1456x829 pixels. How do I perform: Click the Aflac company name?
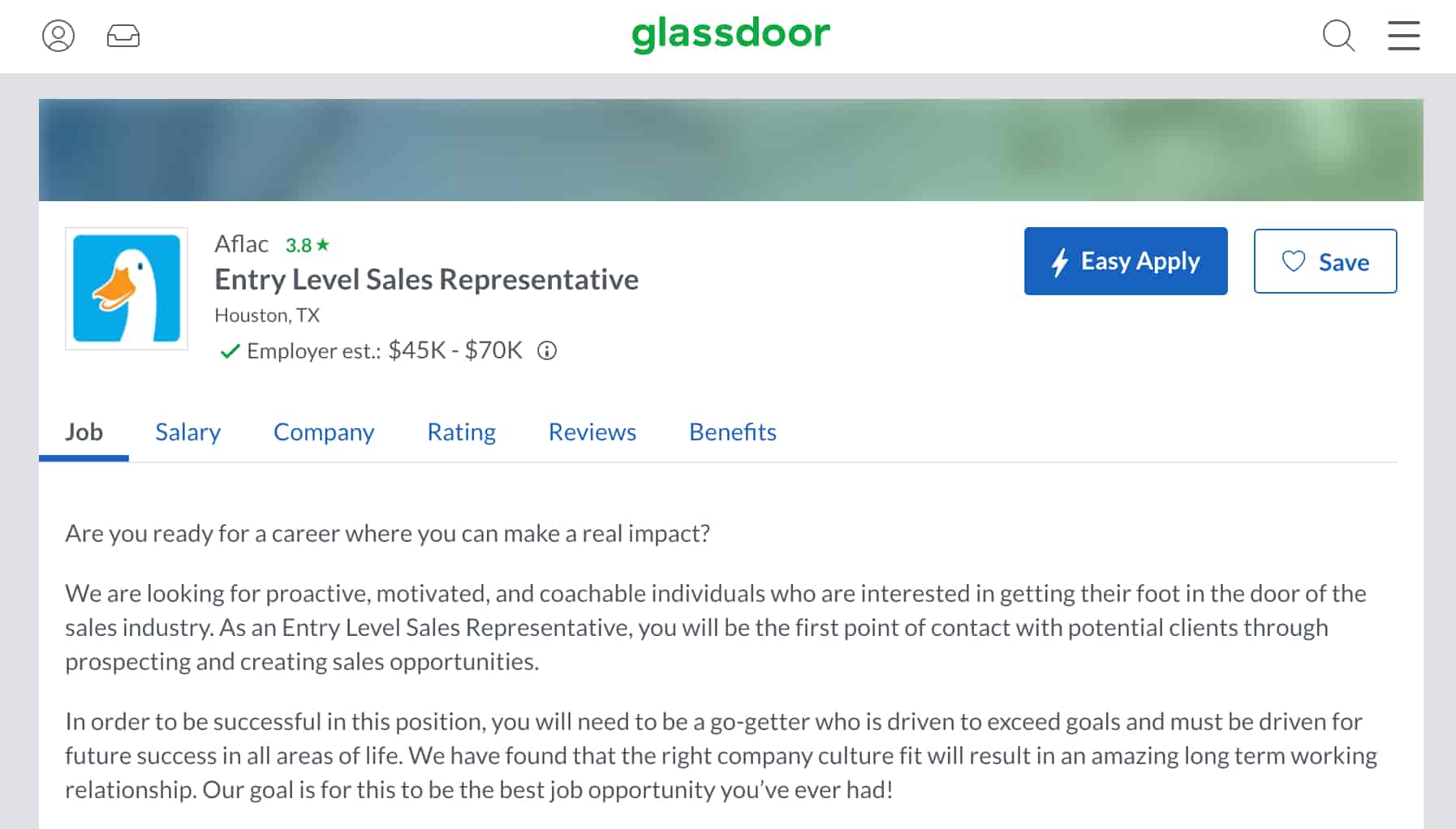241,244
